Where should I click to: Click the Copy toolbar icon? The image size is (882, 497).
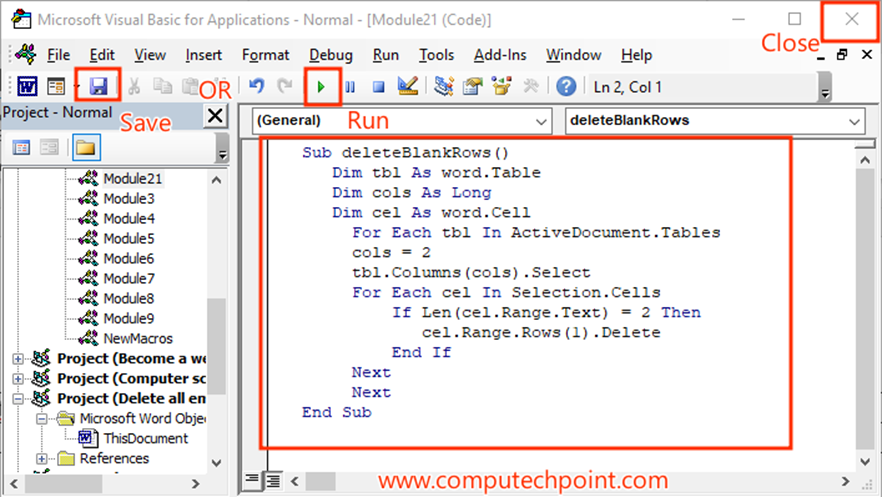click(x=163, y=87)
